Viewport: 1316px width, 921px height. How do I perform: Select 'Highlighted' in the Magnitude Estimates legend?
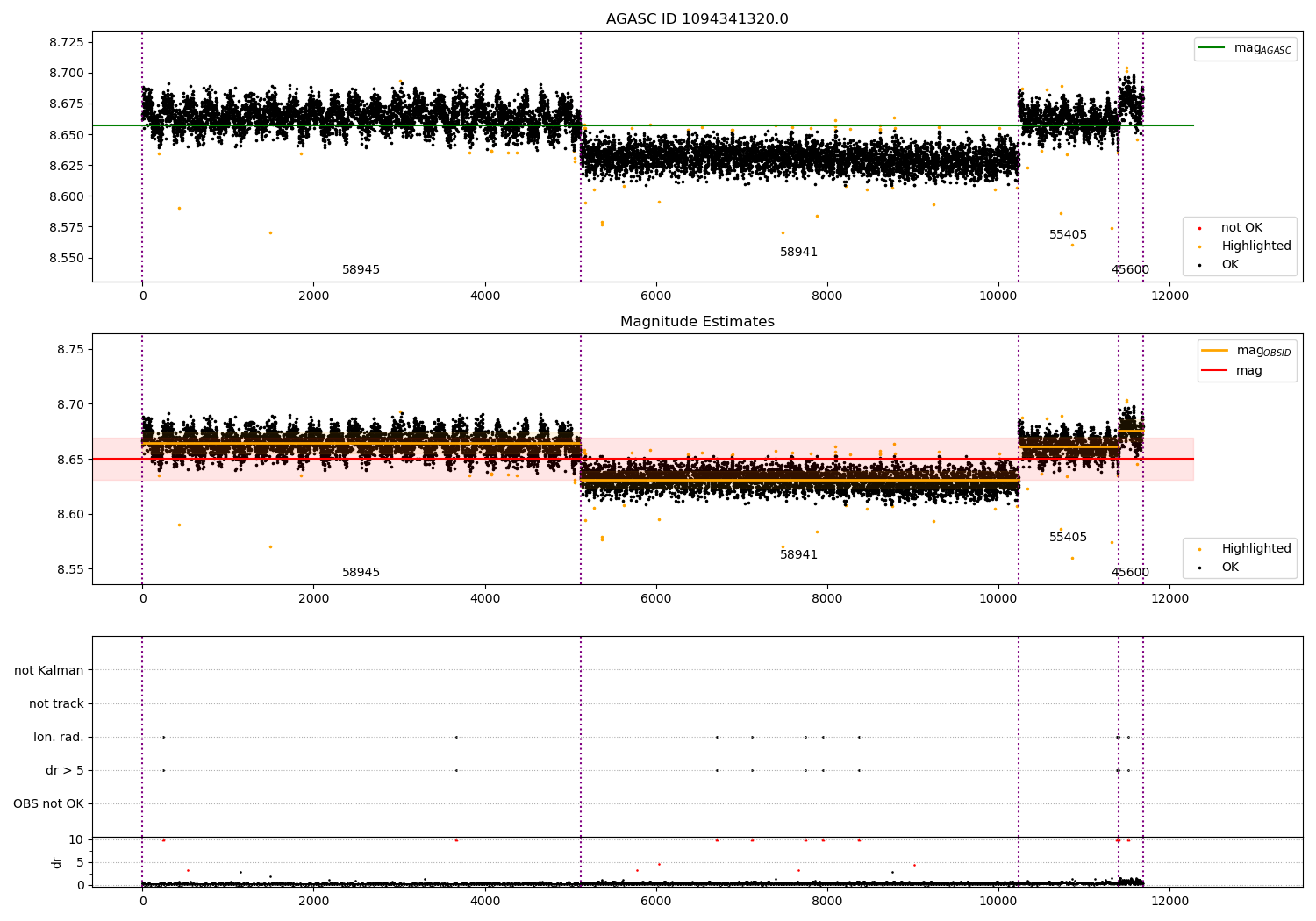(1256, 549)
